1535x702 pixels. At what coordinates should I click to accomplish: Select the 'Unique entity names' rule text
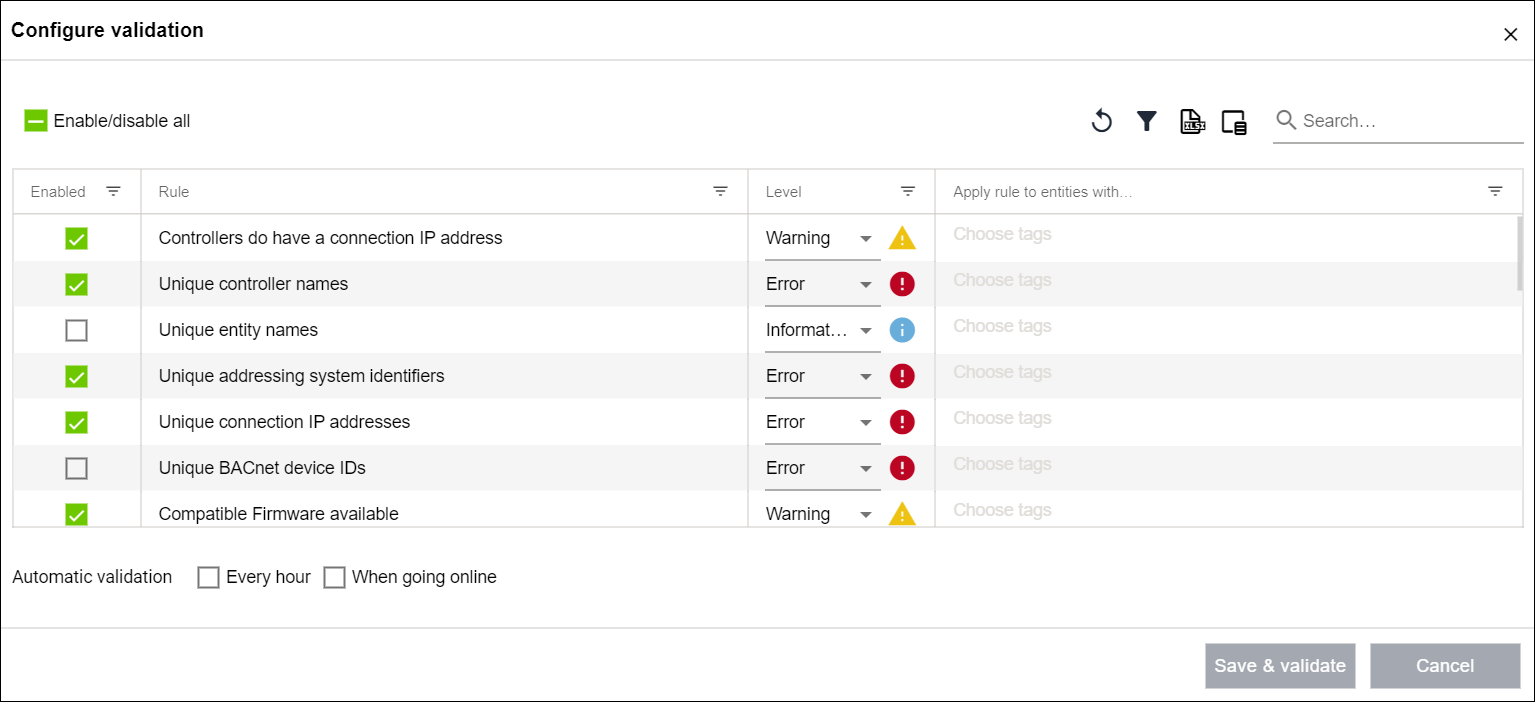[x=238, y=330]
